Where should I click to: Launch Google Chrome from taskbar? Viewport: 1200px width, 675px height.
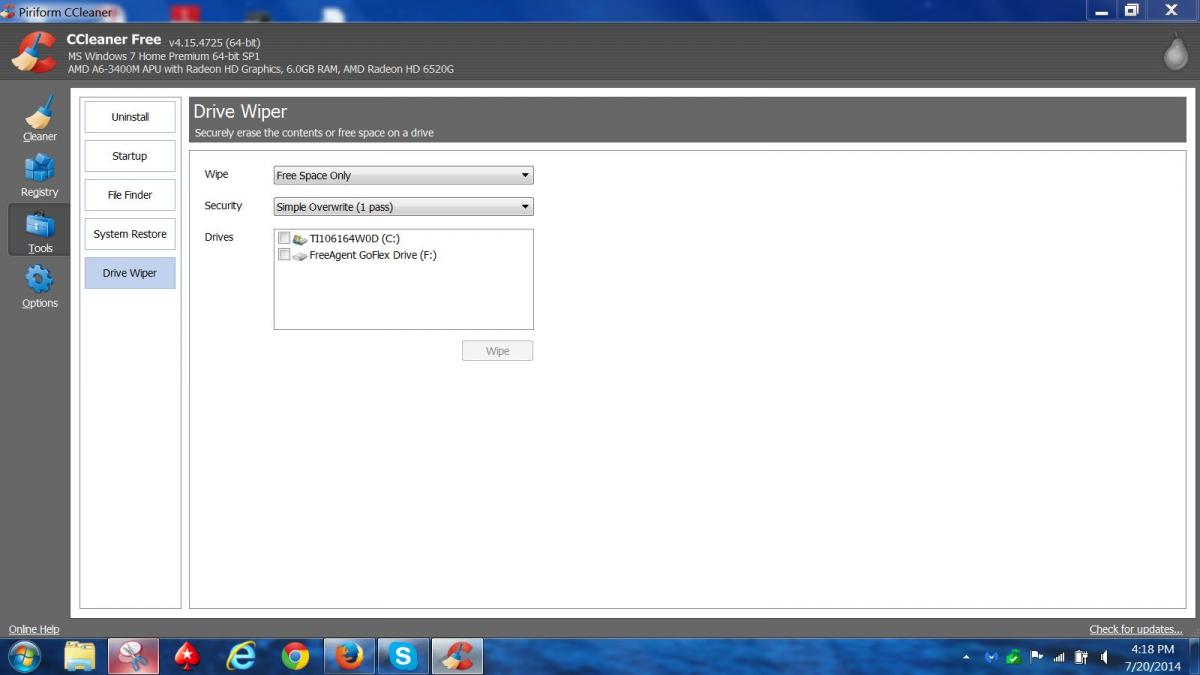pos(295,656)
